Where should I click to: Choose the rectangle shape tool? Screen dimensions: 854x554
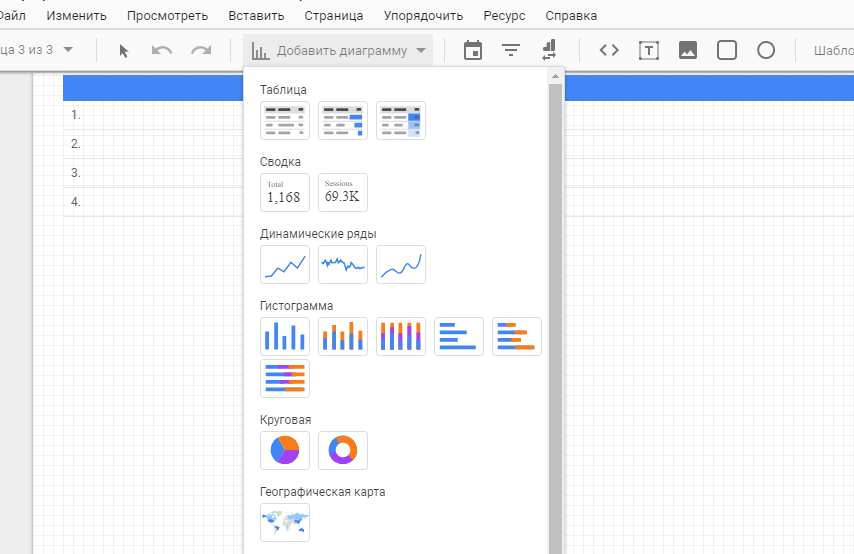727,51
